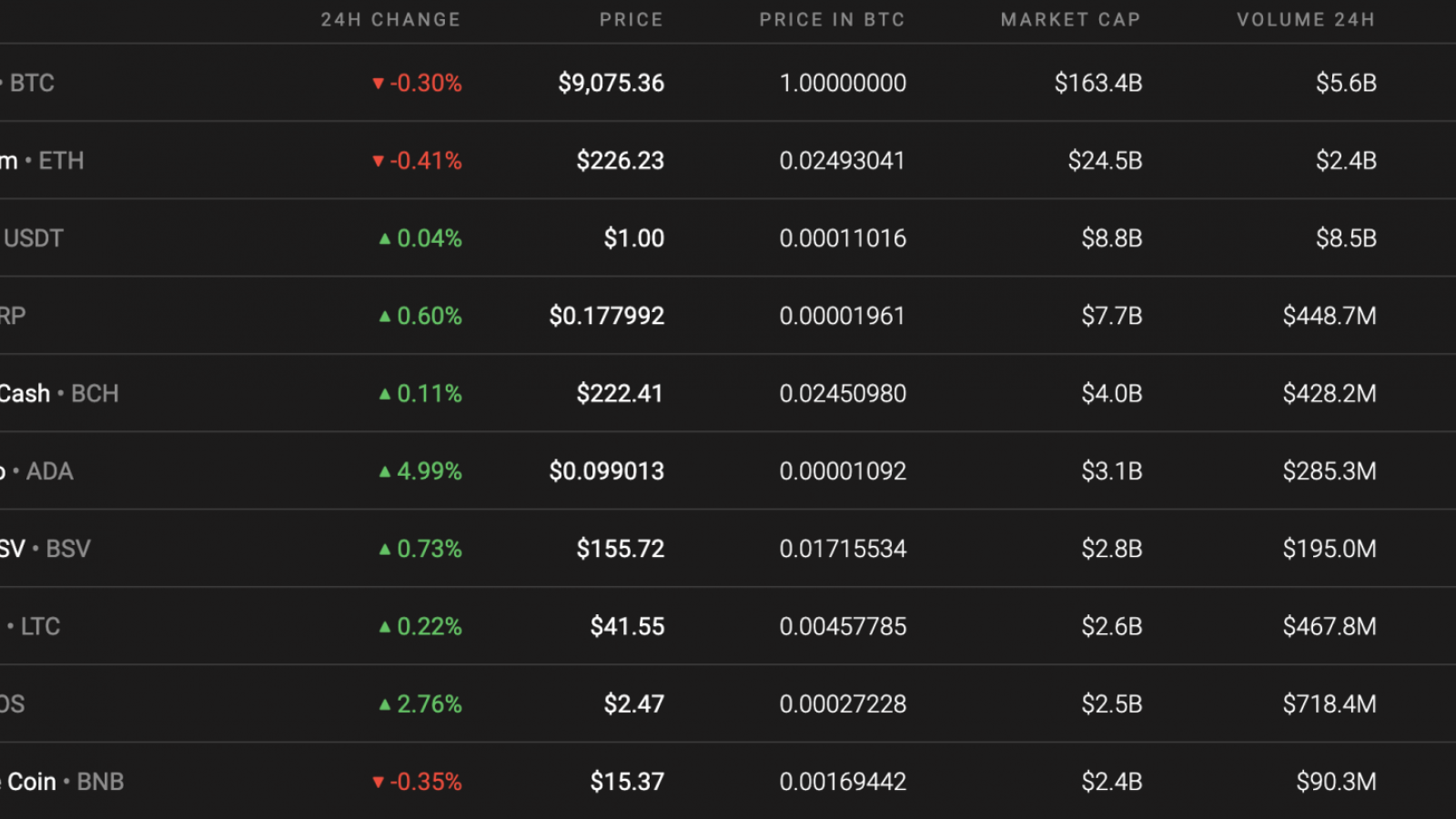The height and width of the screenshot is (819, 1456).
Task: Click the price $2.47
Action: (x=634, y=704)
